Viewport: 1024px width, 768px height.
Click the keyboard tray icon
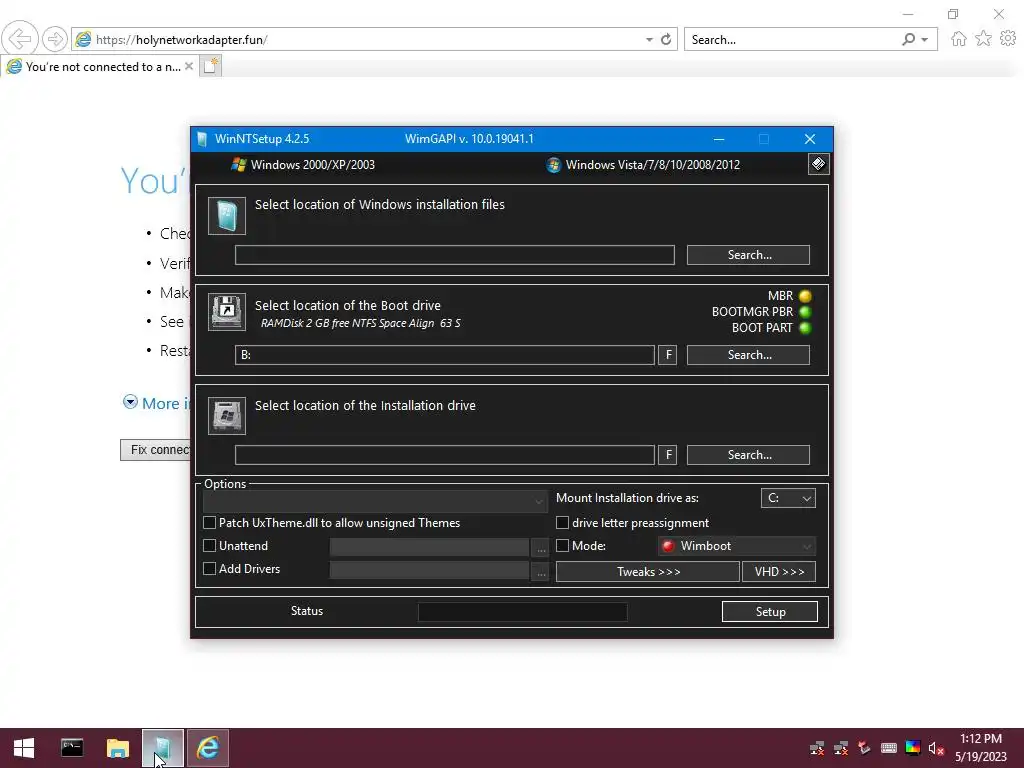point(888,748)
